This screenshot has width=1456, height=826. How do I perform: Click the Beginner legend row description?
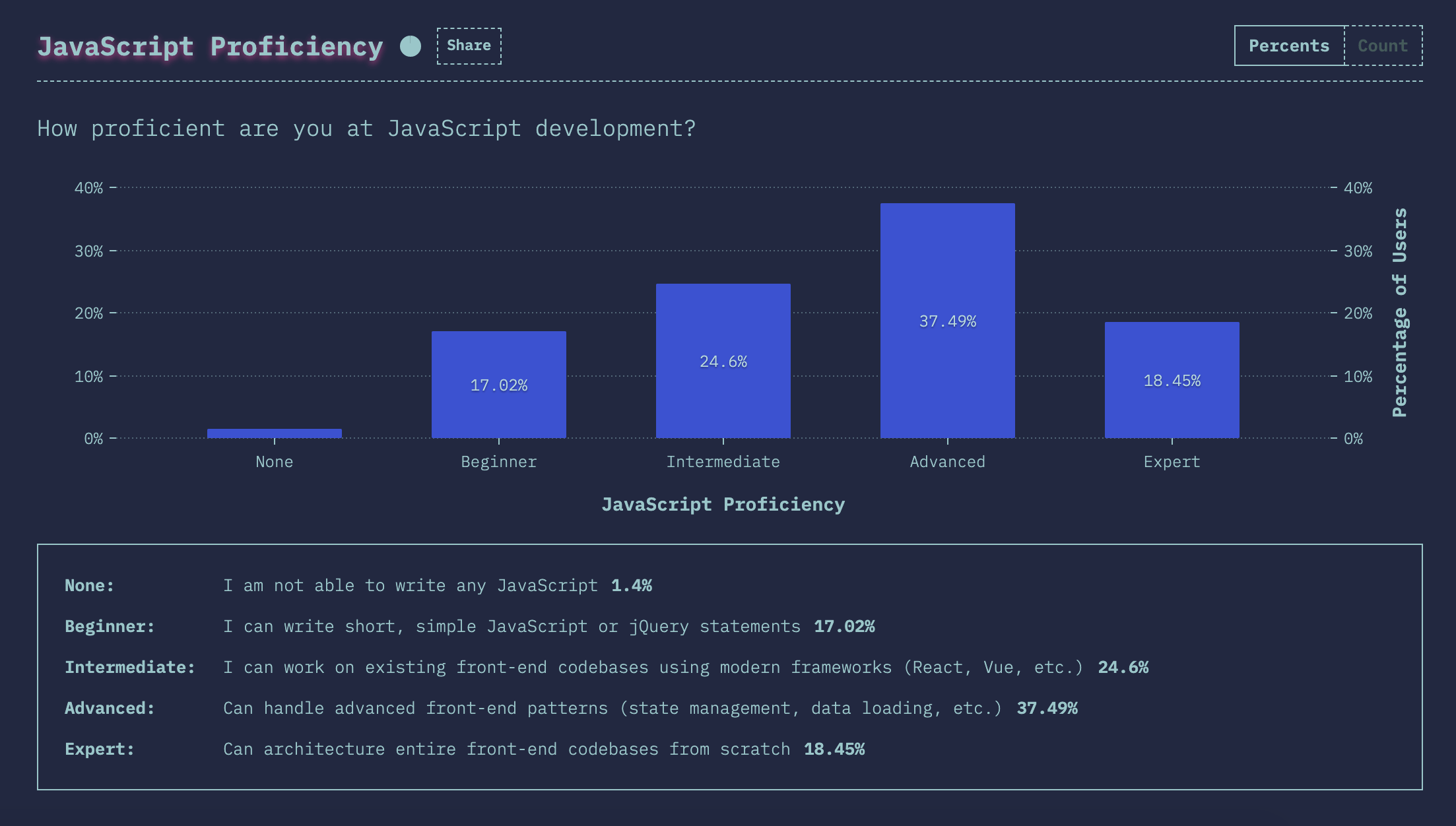pos(512,627)
